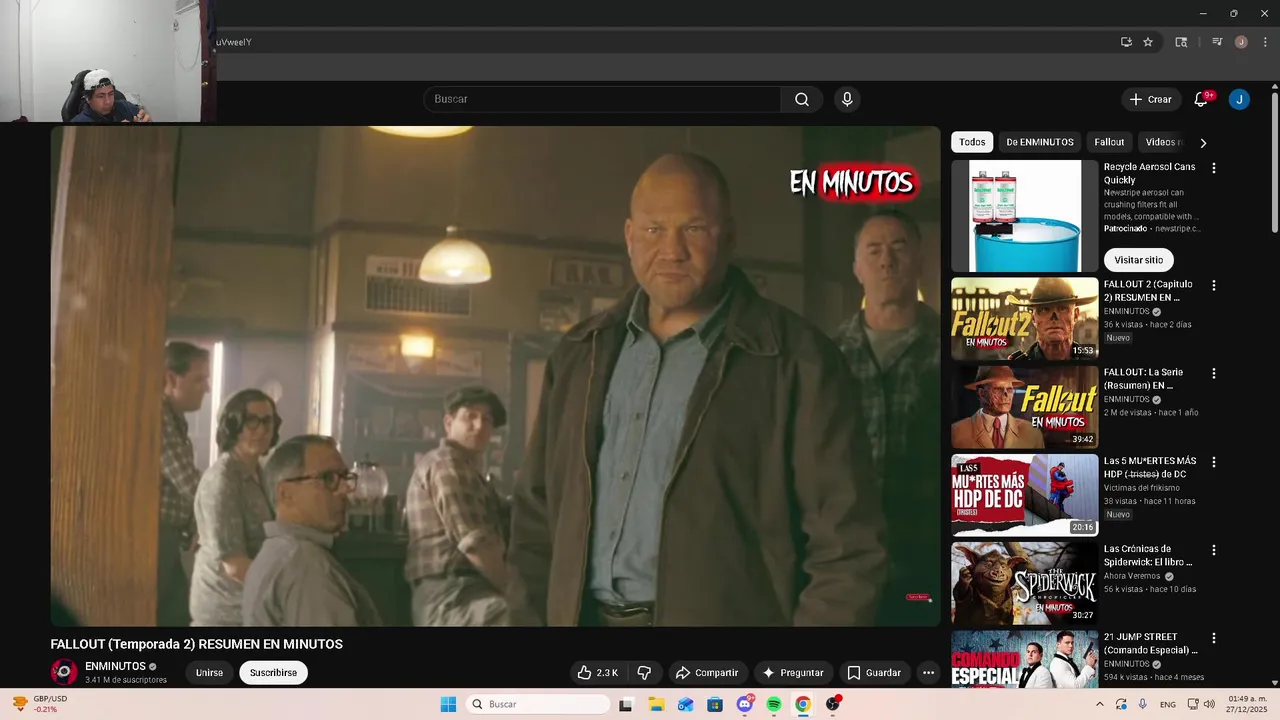The height and width of the screenshot is (720, 1280).
Task: Open more actions below the video
Action: pos(928,673)
